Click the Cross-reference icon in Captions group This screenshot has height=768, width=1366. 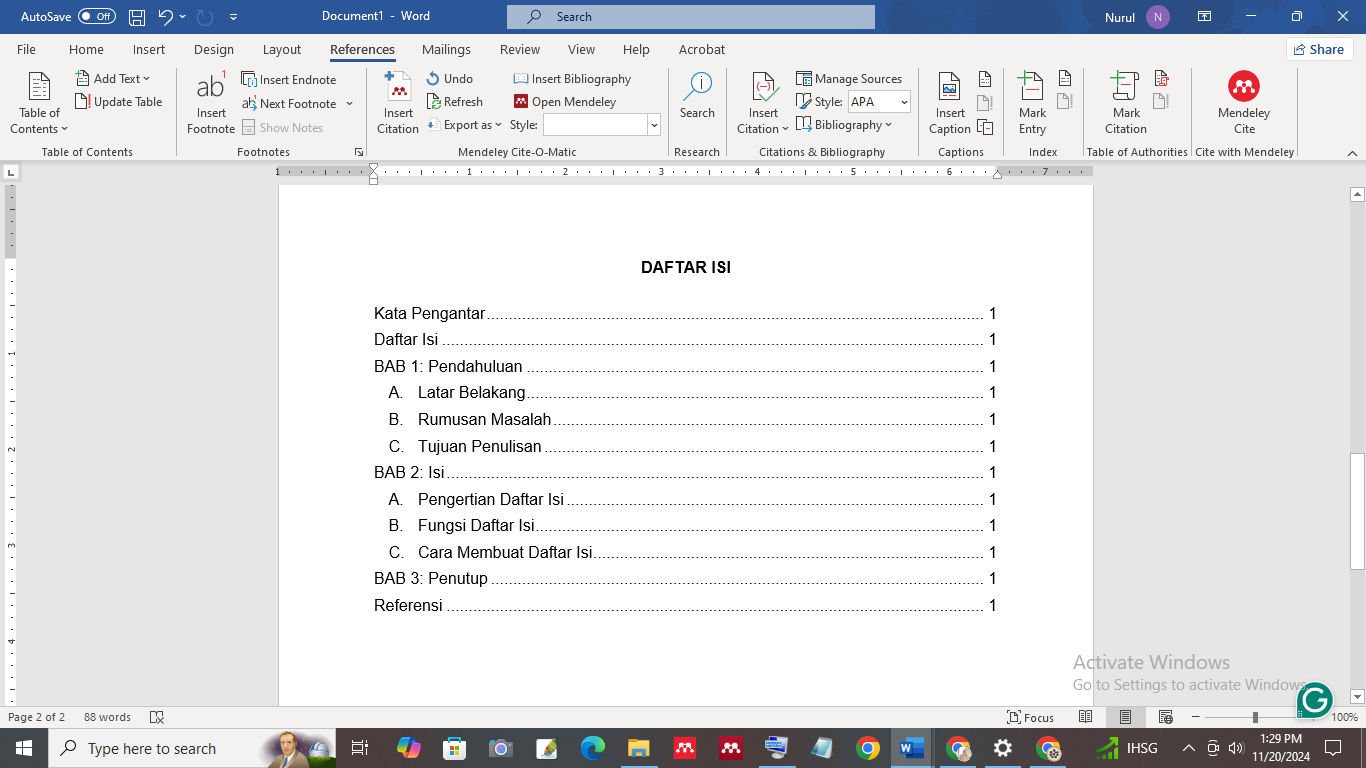coord(985,127)
